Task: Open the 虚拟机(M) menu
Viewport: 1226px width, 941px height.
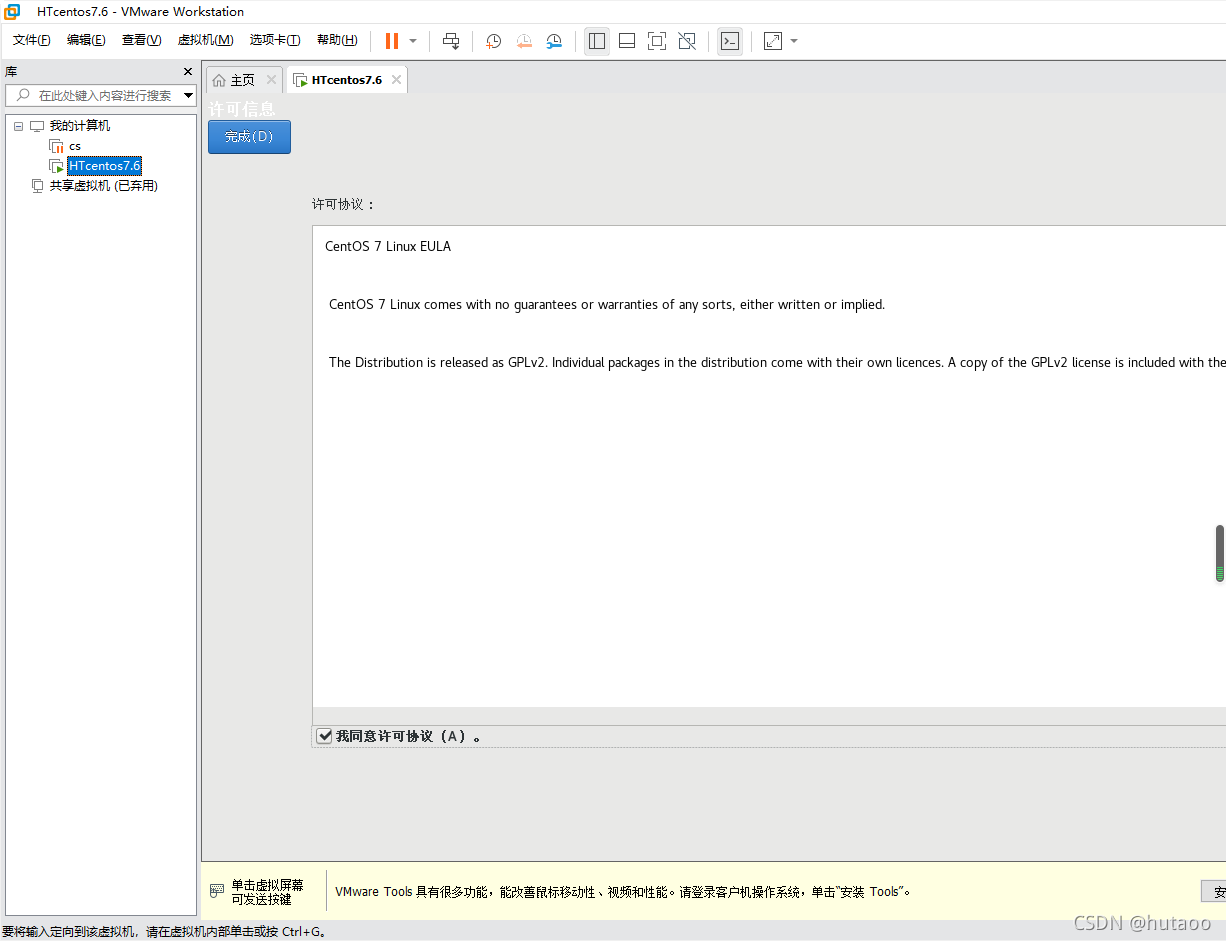Action: point(205,40)
